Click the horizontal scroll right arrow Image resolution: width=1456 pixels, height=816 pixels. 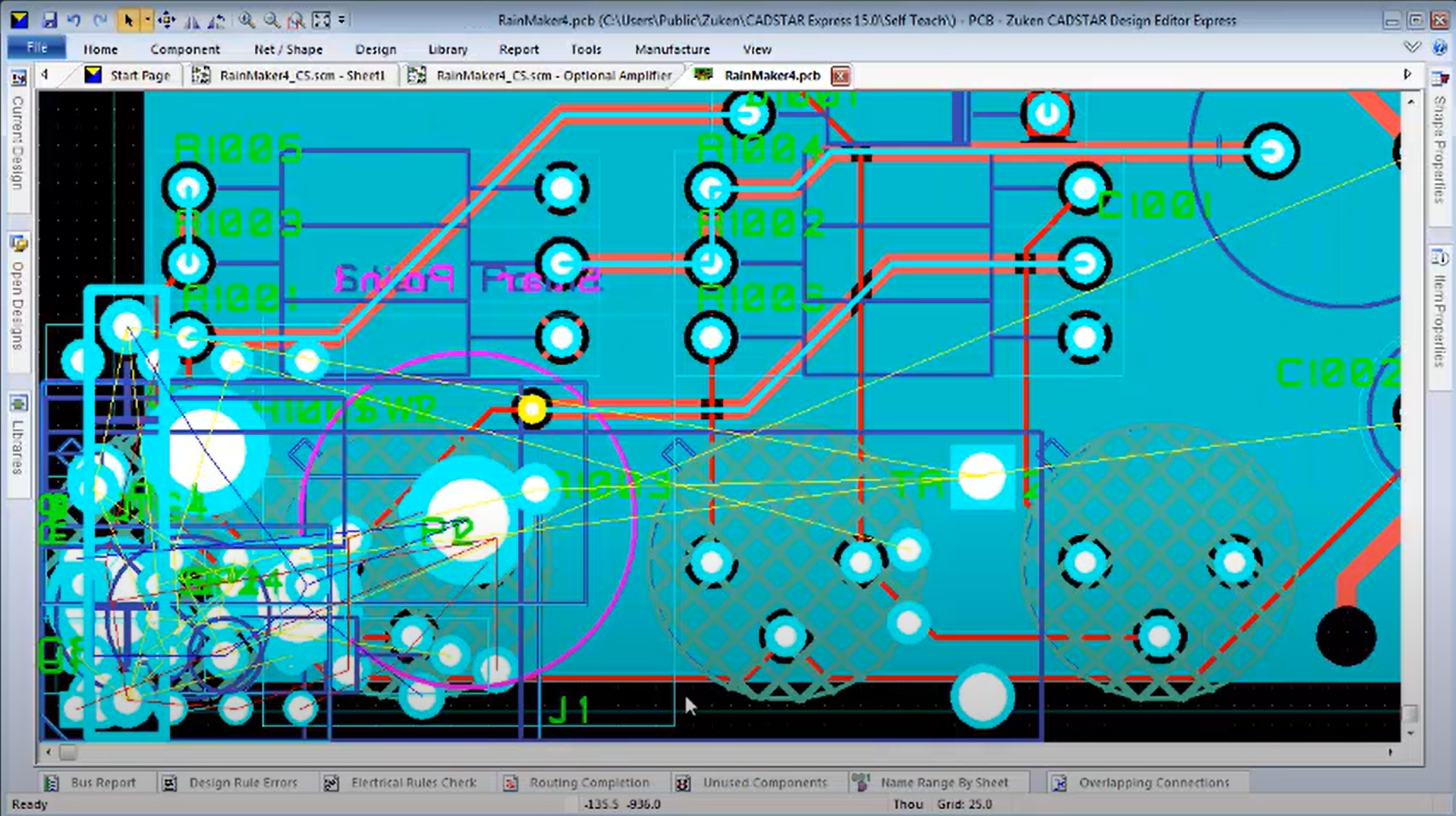coord(1390,752)
